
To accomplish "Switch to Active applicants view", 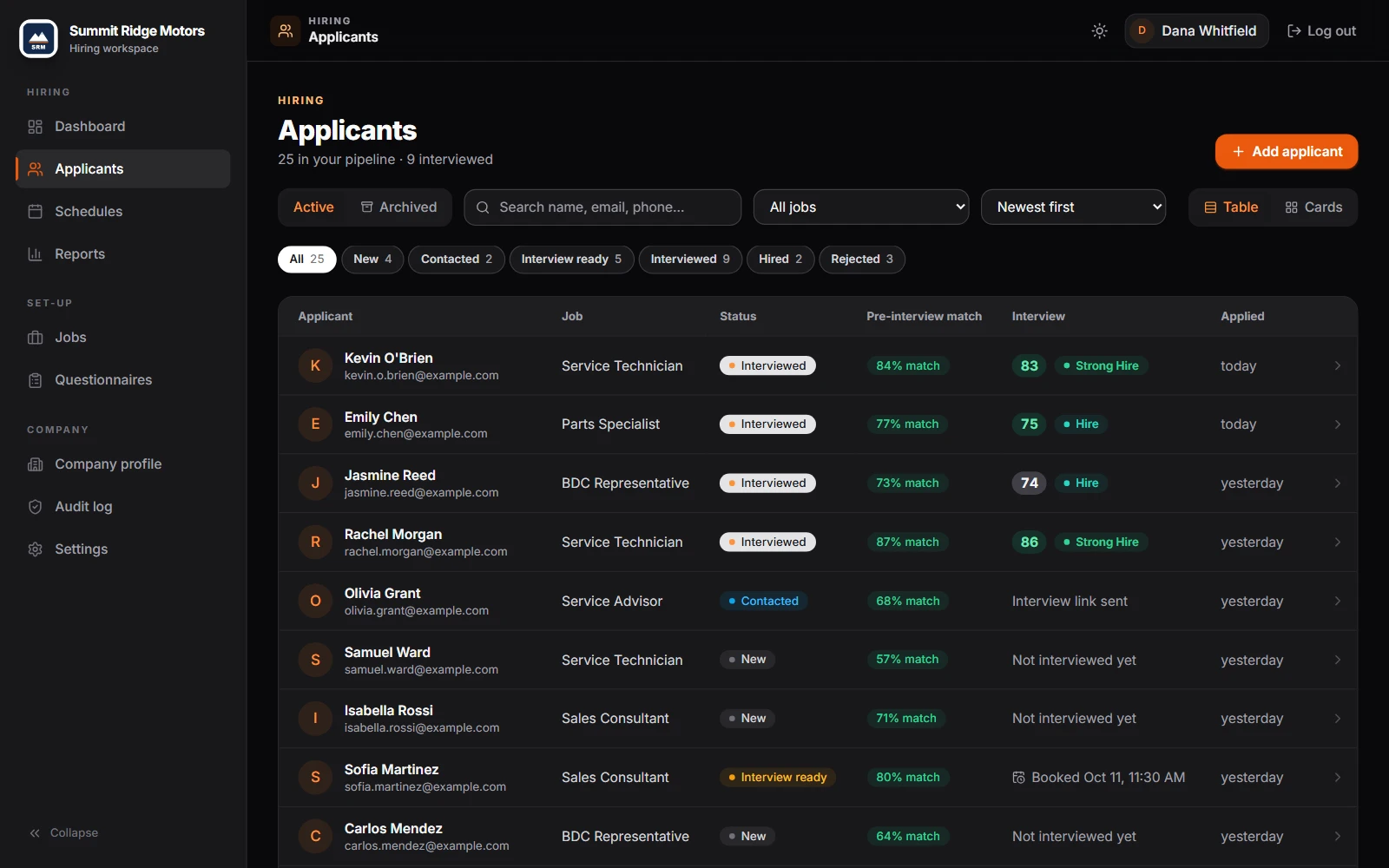I will [x=313, y=207].
